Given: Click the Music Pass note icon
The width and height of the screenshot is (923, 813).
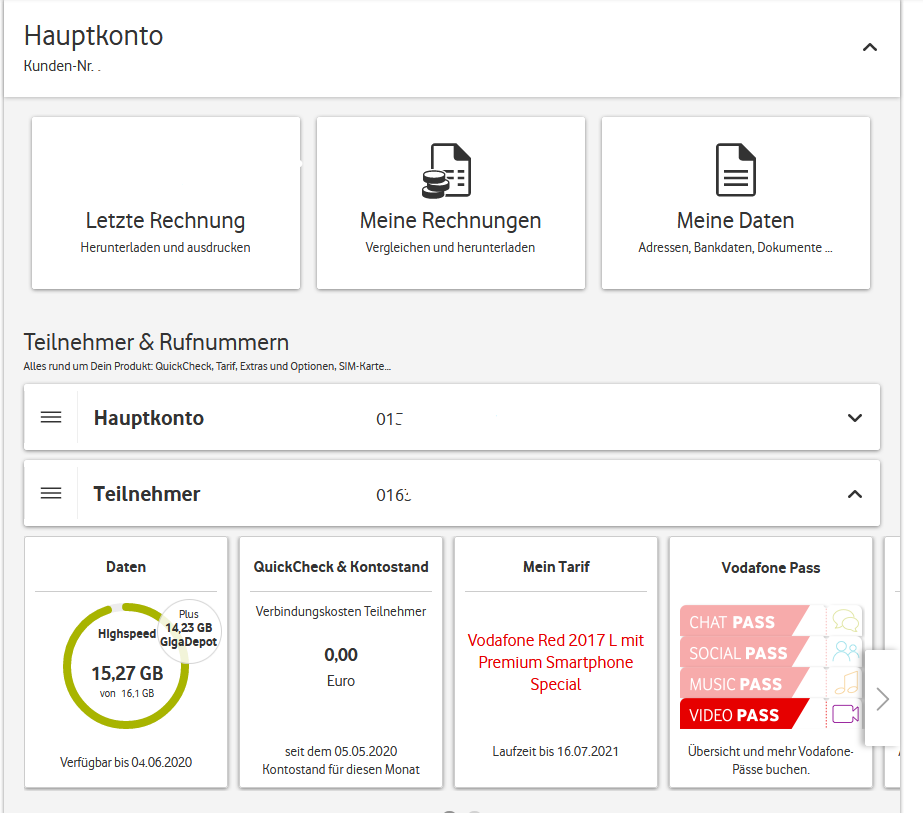Looking at the screenshot, I should [x=846, y=683].
